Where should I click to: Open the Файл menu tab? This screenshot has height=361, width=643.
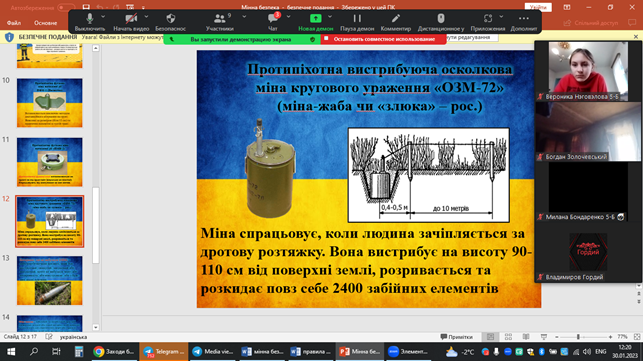(14, 23)
